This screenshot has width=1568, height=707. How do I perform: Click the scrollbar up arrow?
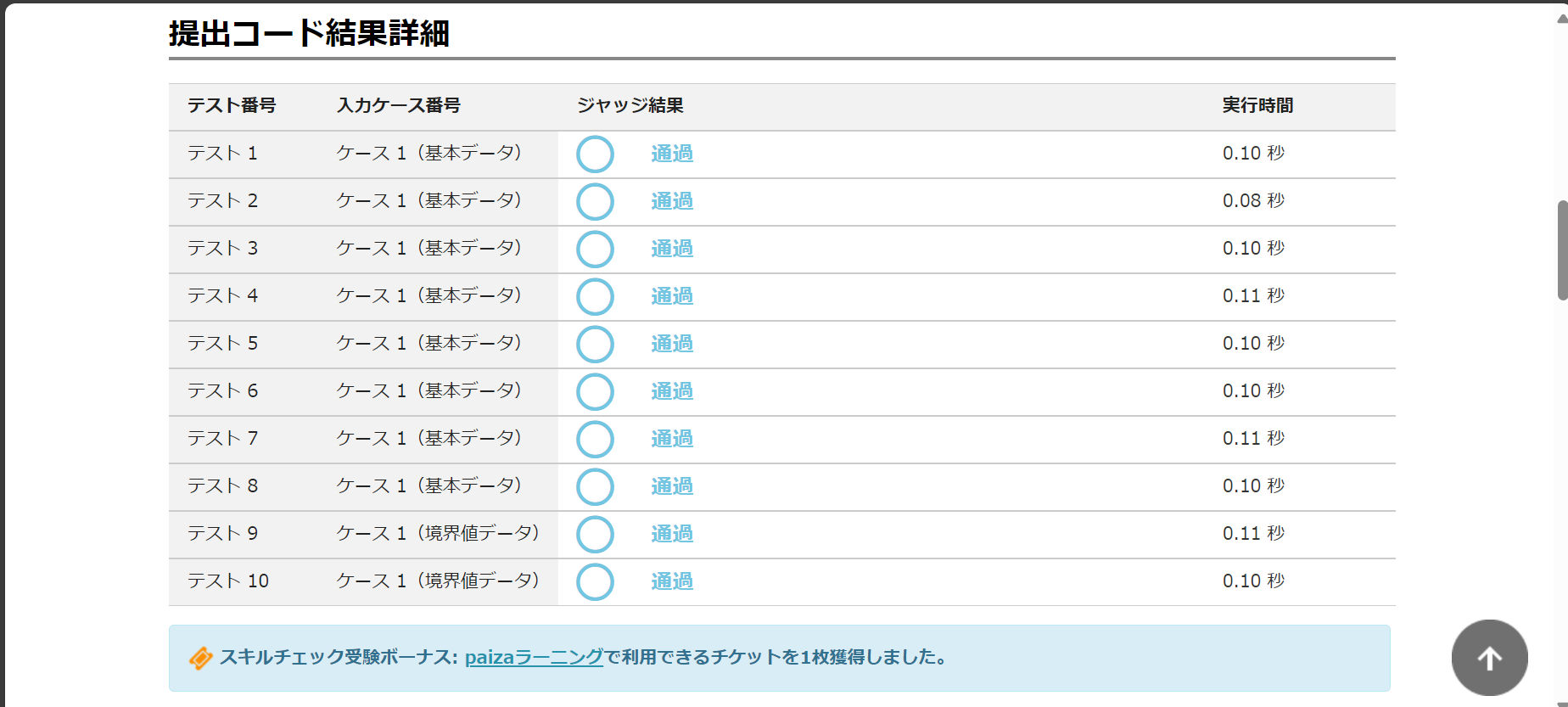(1561, 17)
